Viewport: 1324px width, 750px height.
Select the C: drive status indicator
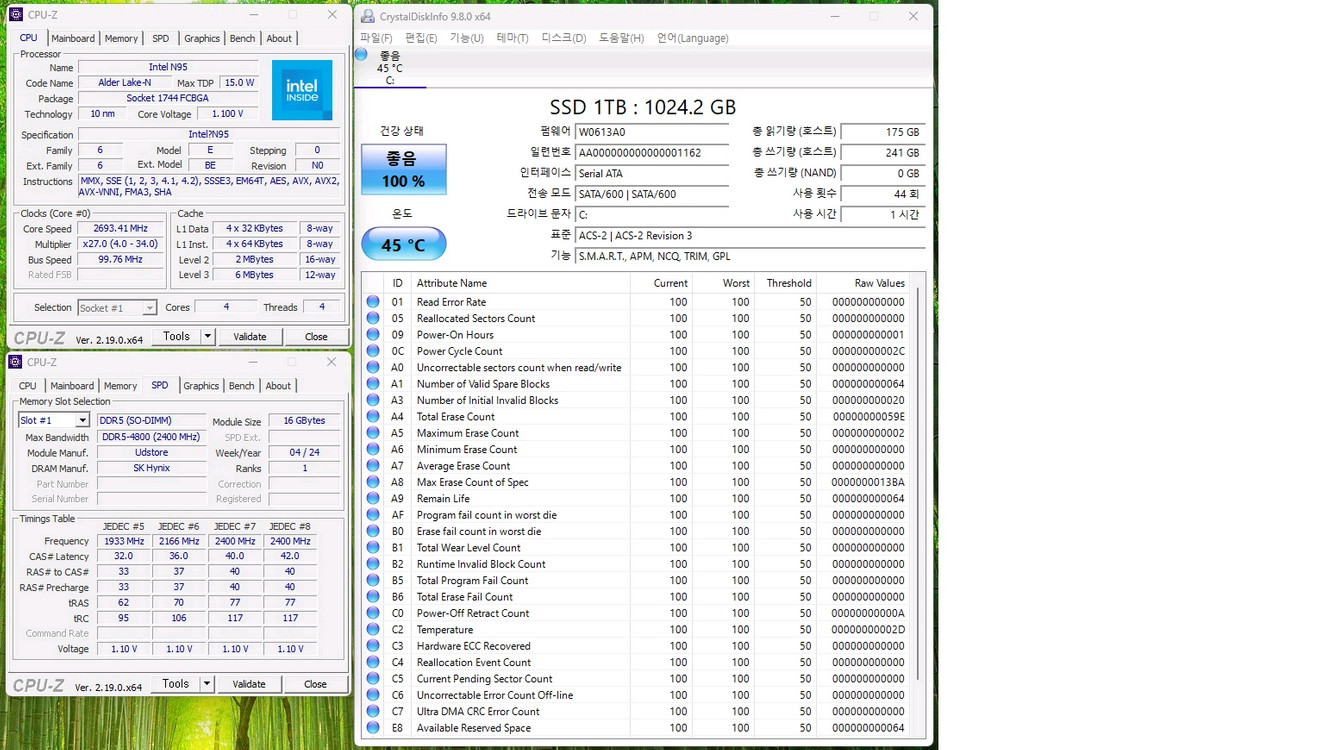pos(389,67)
